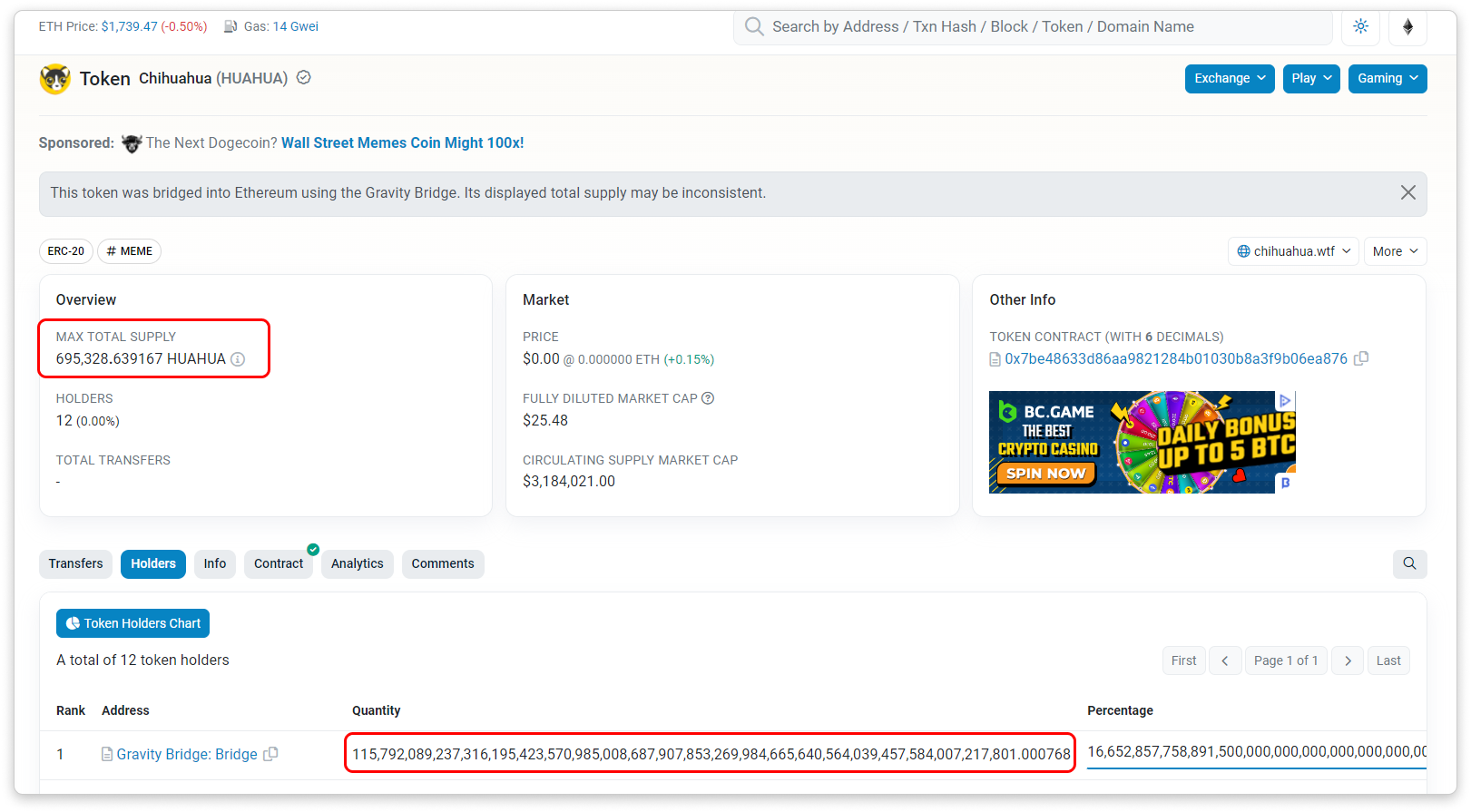This screenshot has height=812, width=1471.
Task: Click the search icon beside the tabs
Action: [x=1409, y=563]
